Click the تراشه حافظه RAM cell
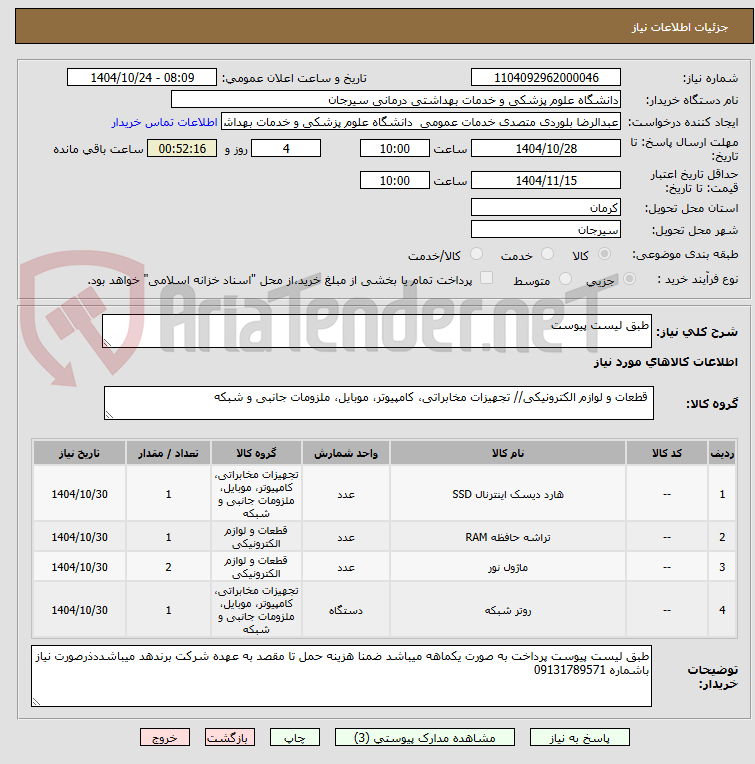This screenshot has height=764, width=755. (508, 537)
